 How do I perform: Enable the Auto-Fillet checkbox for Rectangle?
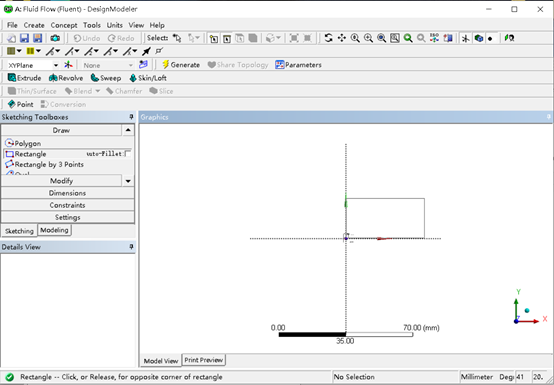(128, 154)
